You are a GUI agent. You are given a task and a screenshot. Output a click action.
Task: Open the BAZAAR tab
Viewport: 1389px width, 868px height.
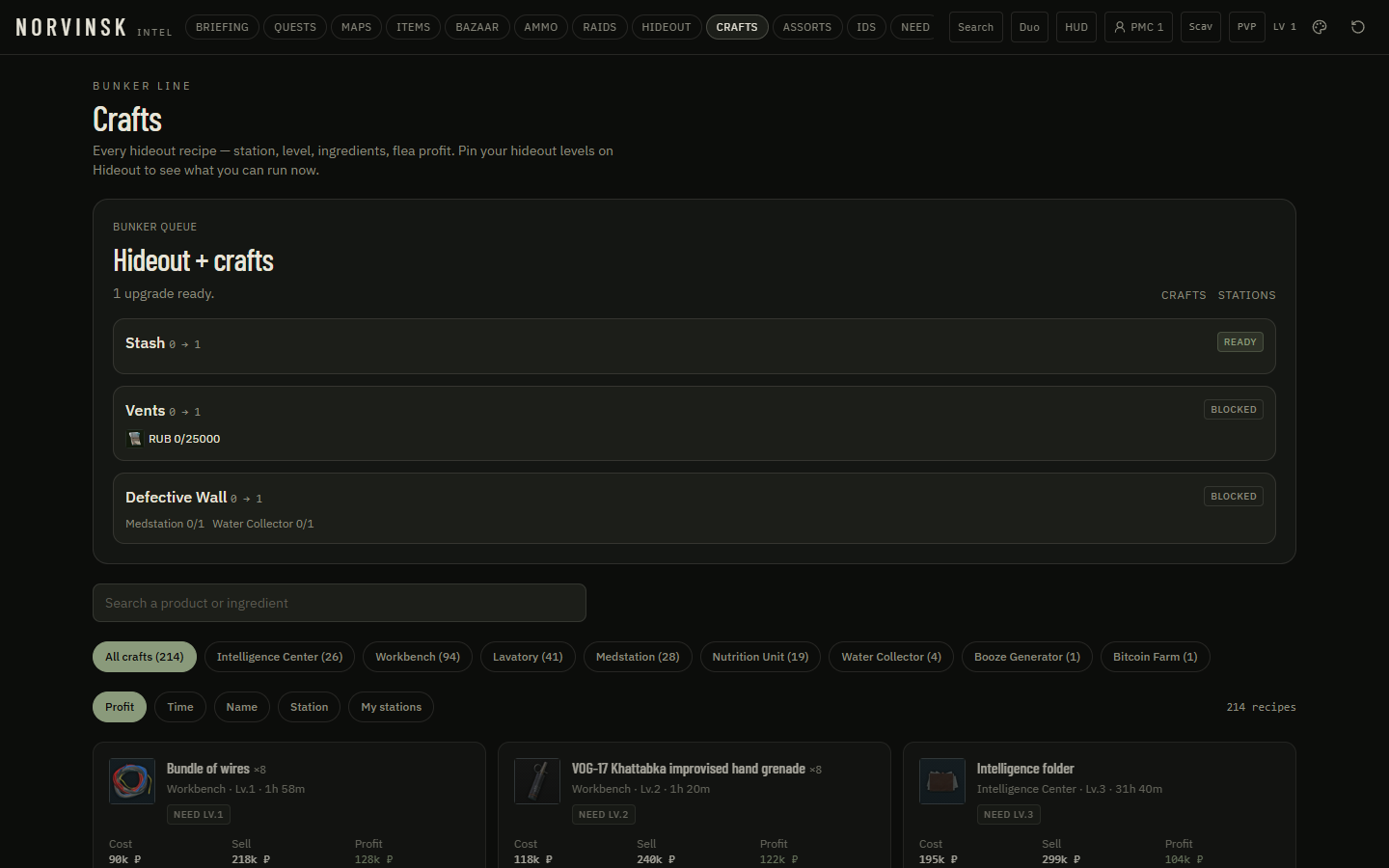coord(477,27)
